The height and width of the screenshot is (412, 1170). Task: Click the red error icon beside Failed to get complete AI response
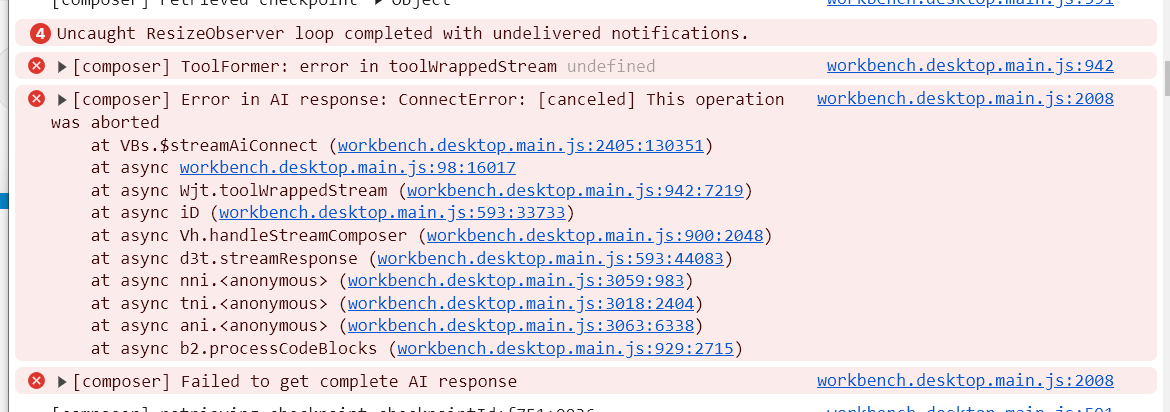(37, 381)
